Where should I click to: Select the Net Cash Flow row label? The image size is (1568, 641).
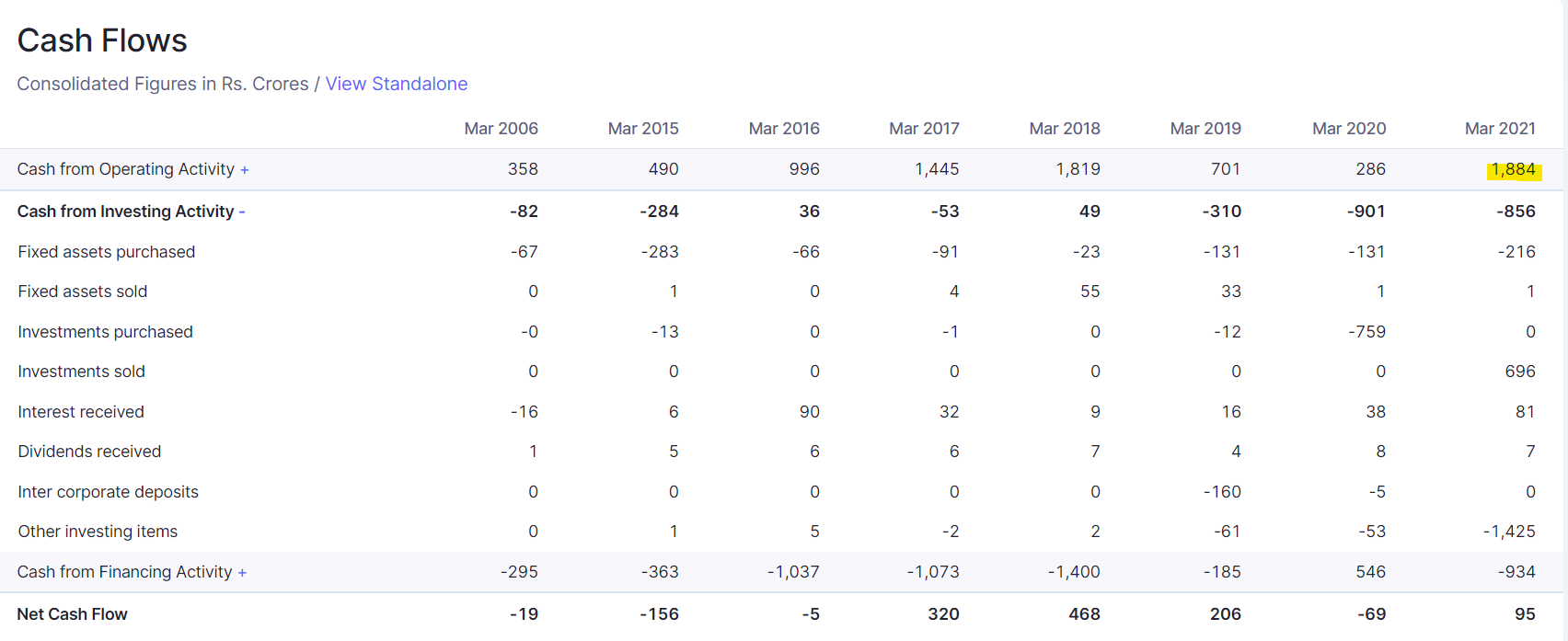point(73,614)
